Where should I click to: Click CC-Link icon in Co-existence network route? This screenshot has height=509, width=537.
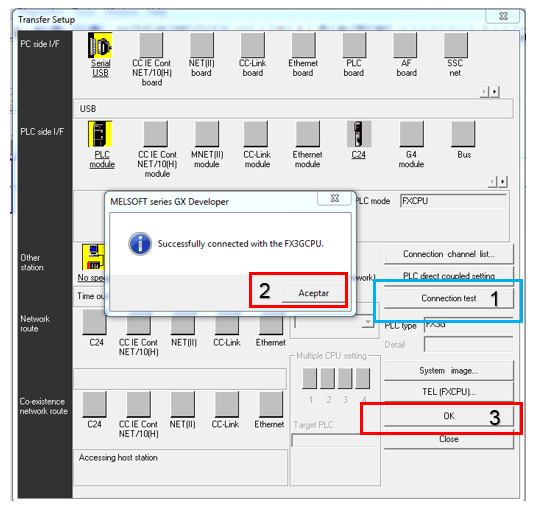click(227, 405)
